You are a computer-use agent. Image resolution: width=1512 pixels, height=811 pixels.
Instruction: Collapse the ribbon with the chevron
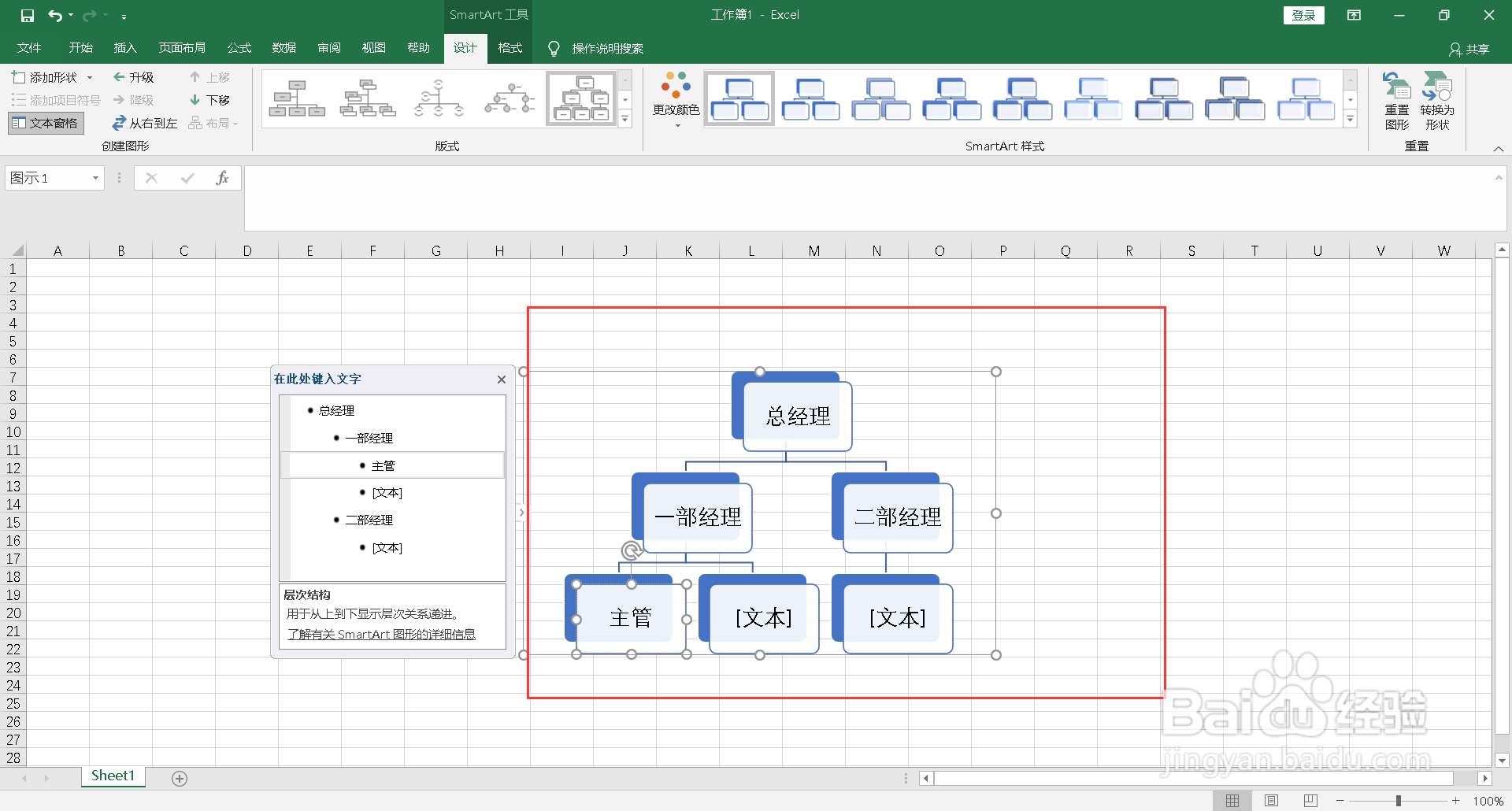(1499, 149)
